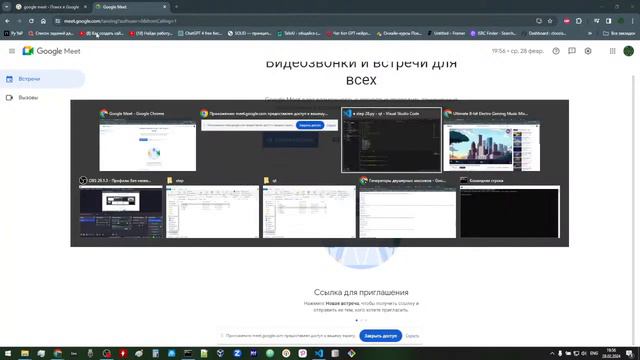640x360 pixels.
Task: Open the Google account avatar
Action: [x=629, y=51]
